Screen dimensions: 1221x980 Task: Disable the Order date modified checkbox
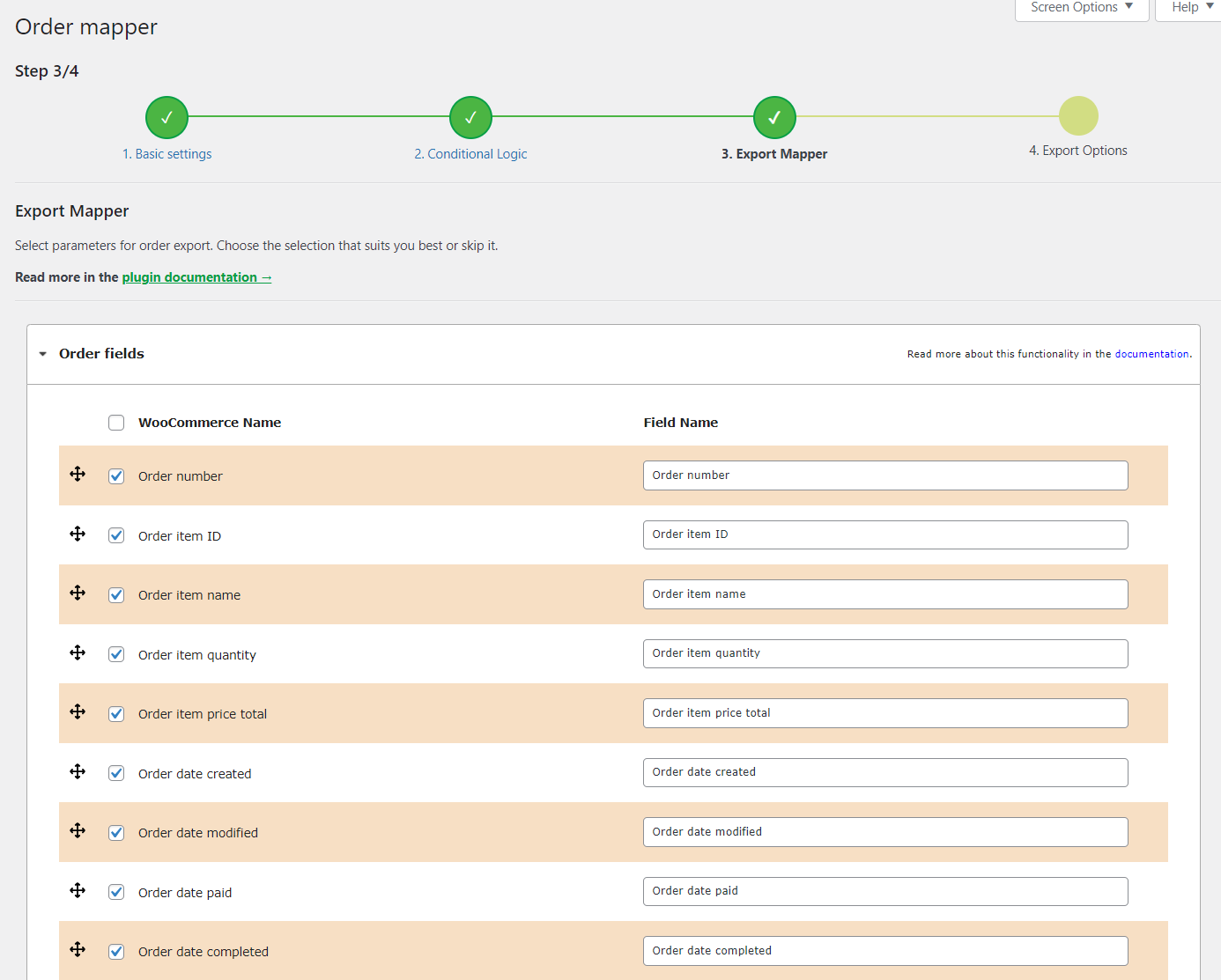pyautogui.click(x=116, y=832)
